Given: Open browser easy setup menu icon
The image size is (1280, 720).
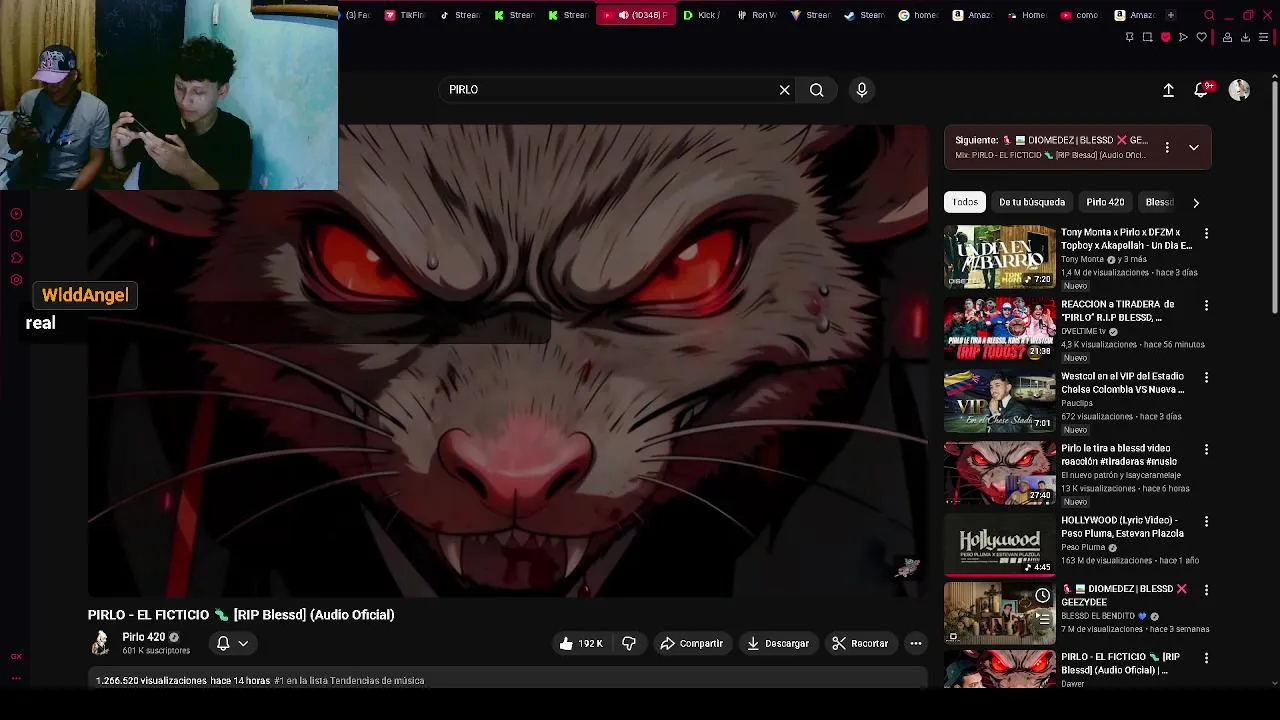Looking at the screenshot, I should coord(1263,38).
